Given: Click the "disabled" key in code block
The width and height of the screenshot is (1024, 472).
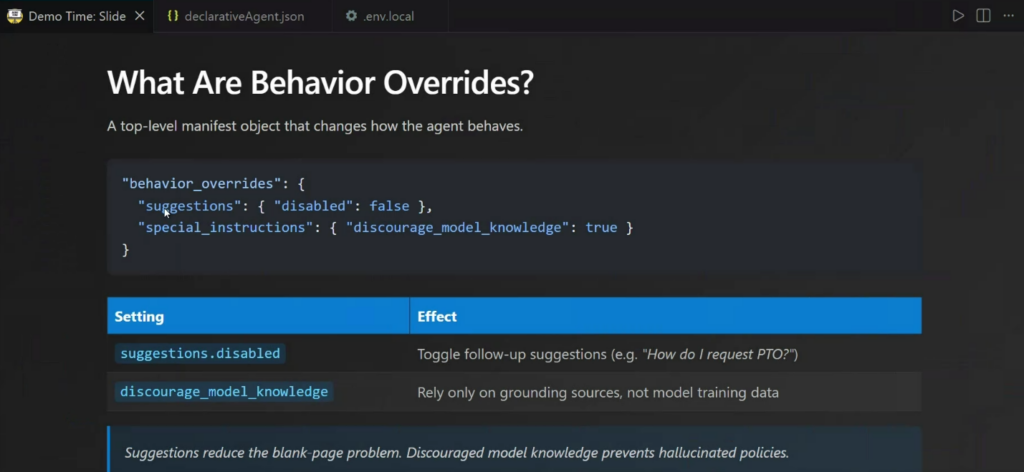Looking at the screenshot, I should pyautogui.click(x=313, y=206).
